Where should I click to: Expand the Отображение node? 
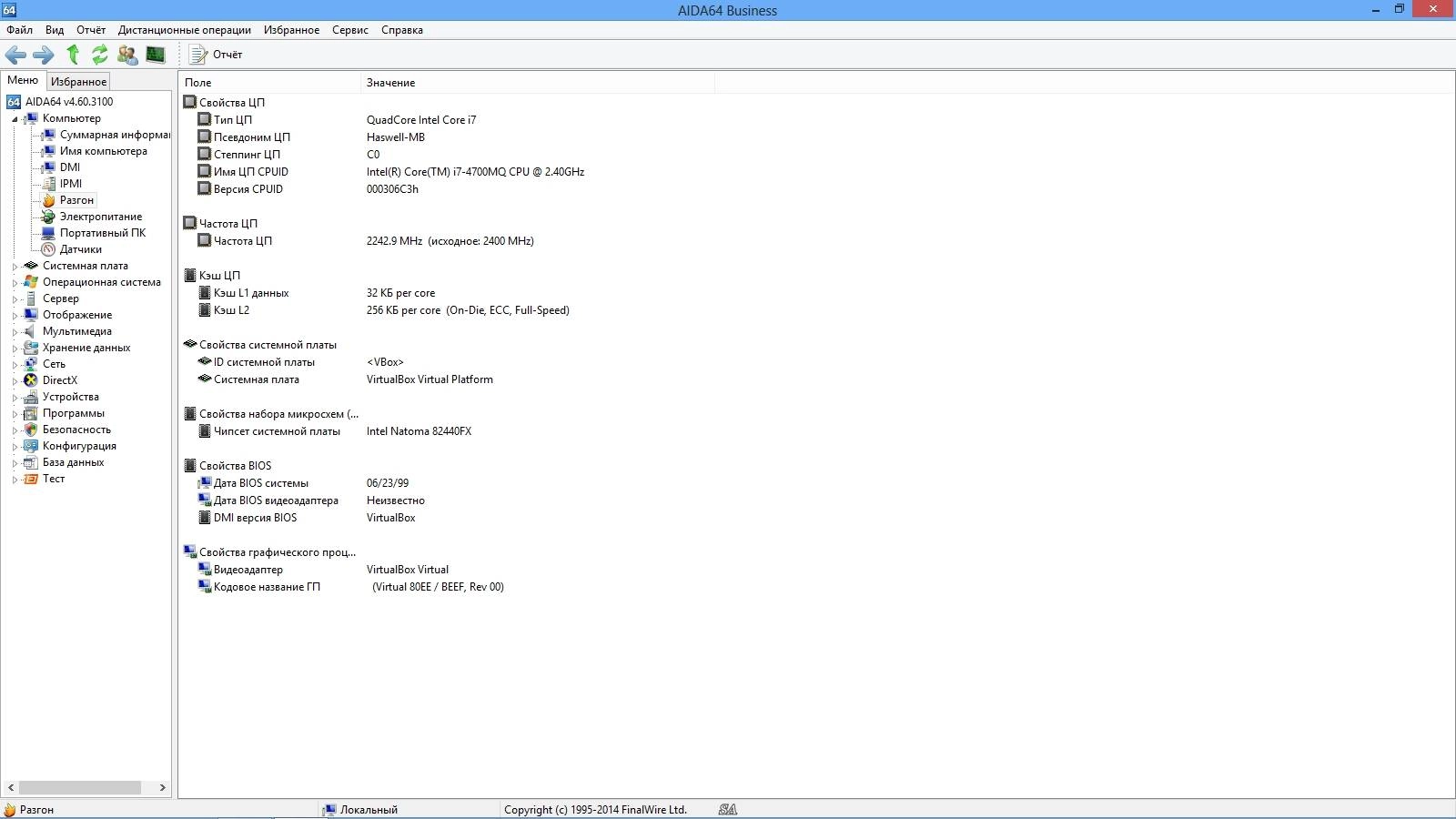coord(15,316)
